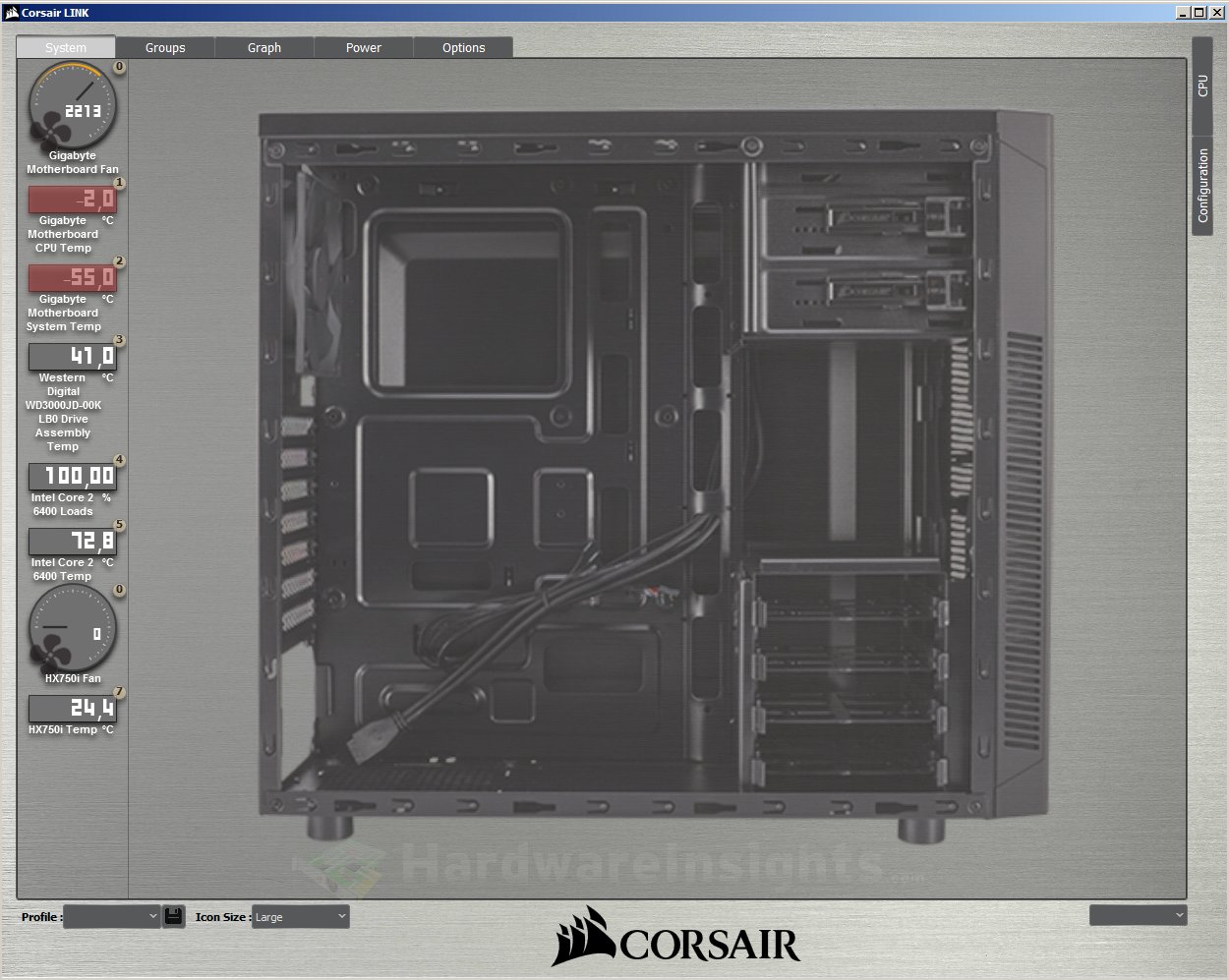Save profile using the floppy disk icon
The image size is (1229, 980).
click(174, 916)
